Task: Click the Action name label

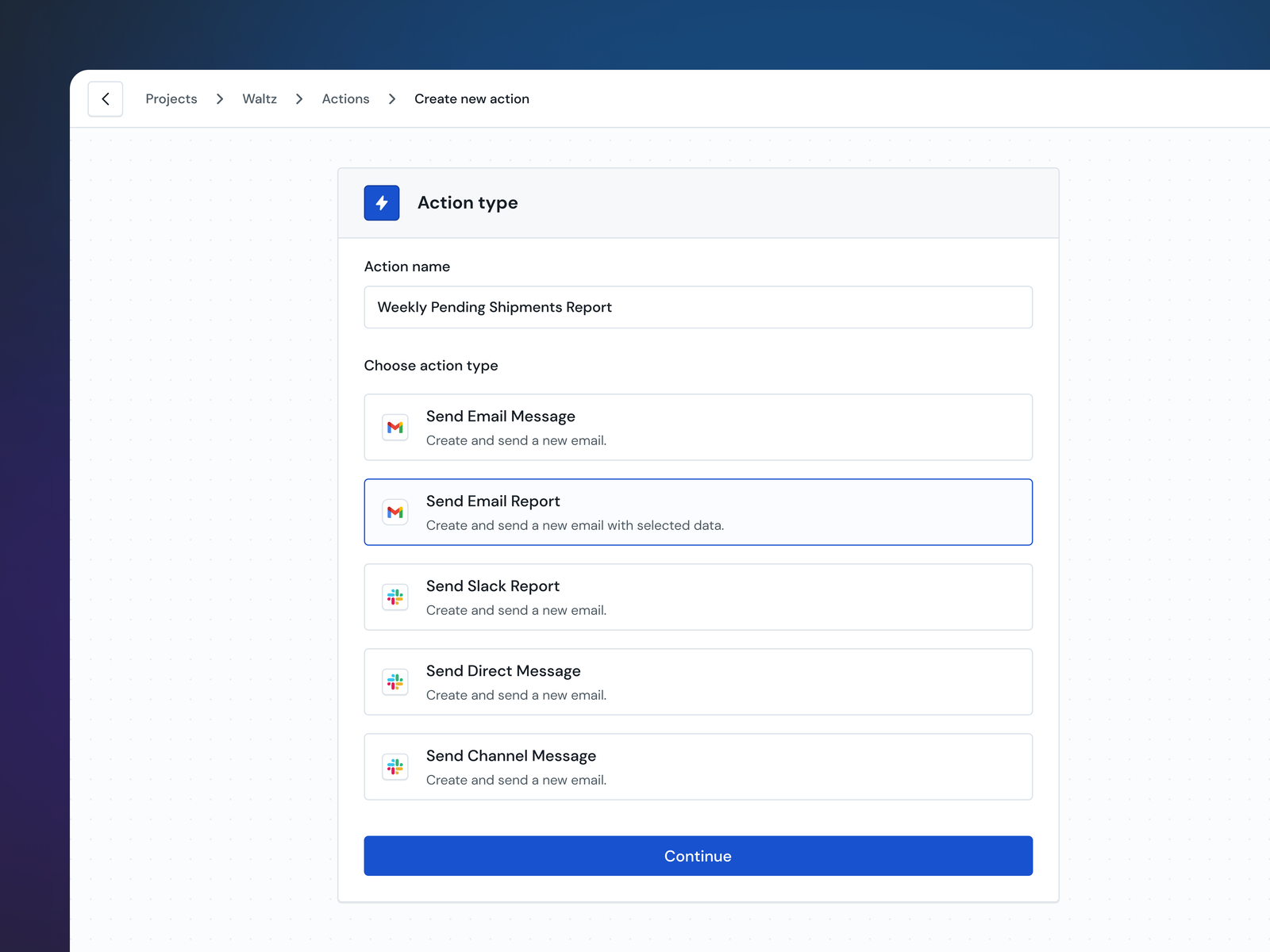Action: coord(407,267)
